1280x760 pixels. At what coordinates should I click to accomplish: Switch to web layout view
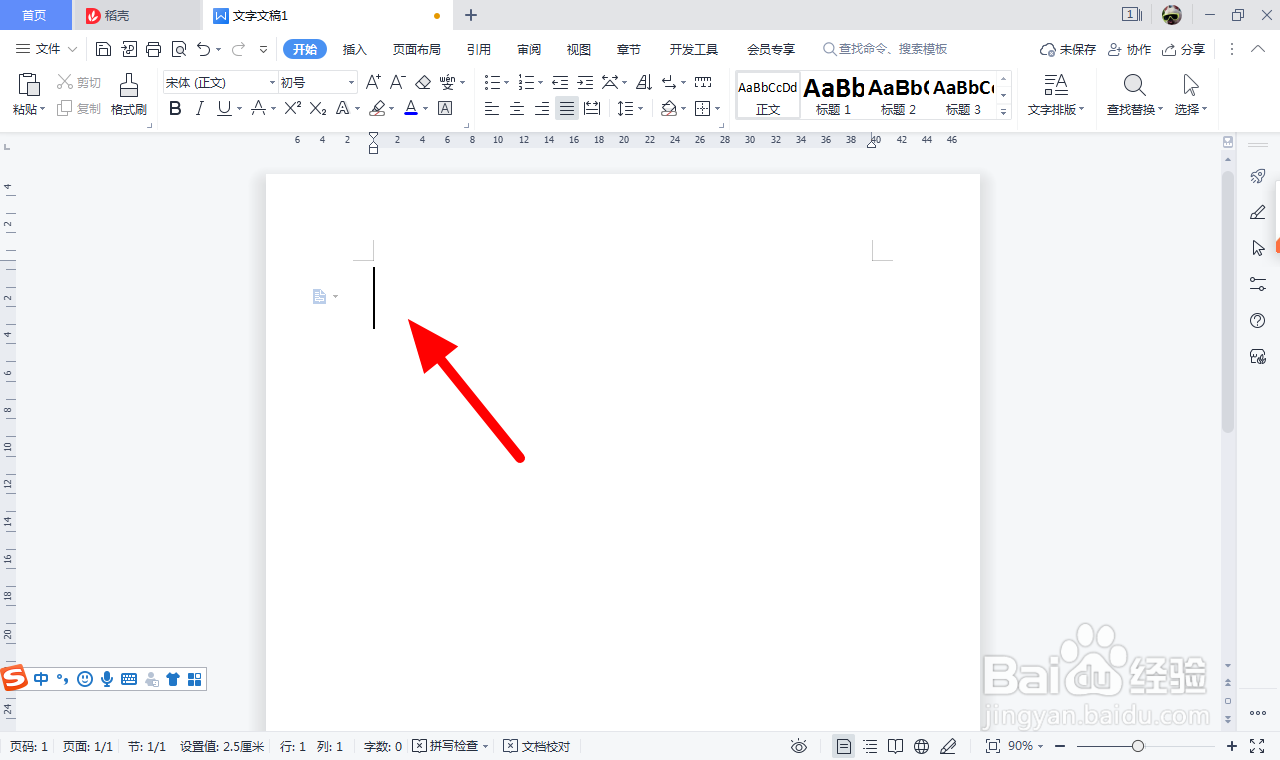pos(922,746)
